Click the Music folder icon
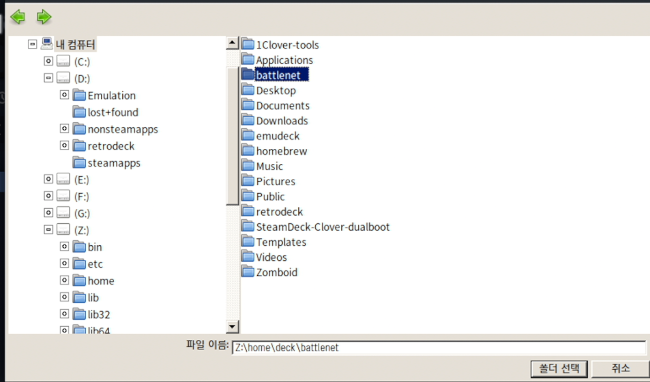 coord(248,166)
